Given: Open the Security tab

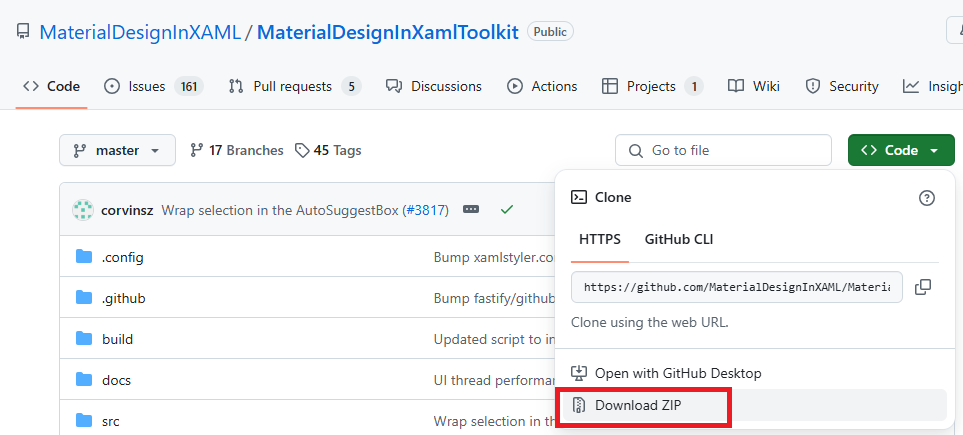Looking at the screenshot, I should coord(841,87).
